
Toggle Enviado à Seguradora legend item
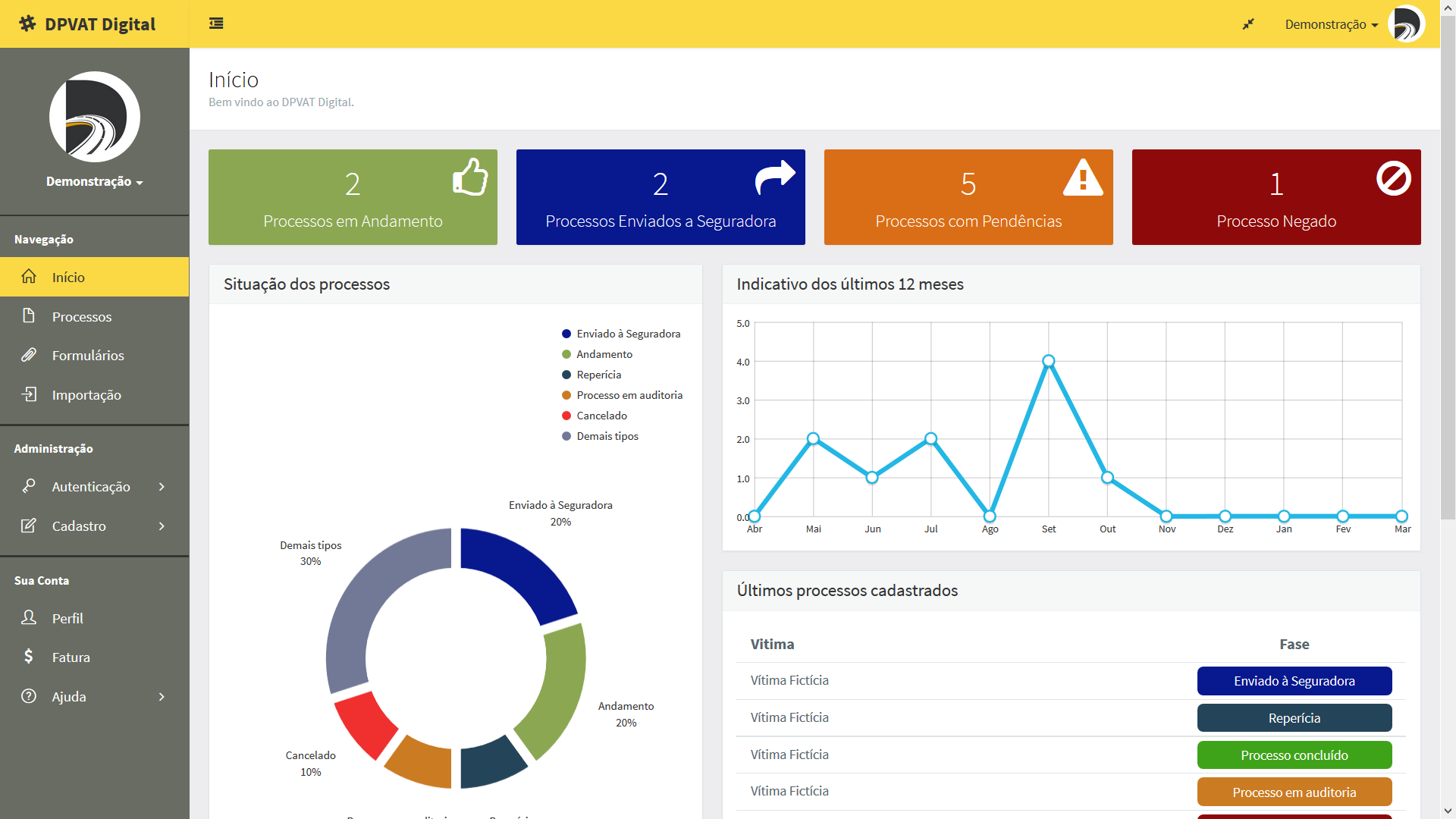pyautogui.click(x=621, y=334)
